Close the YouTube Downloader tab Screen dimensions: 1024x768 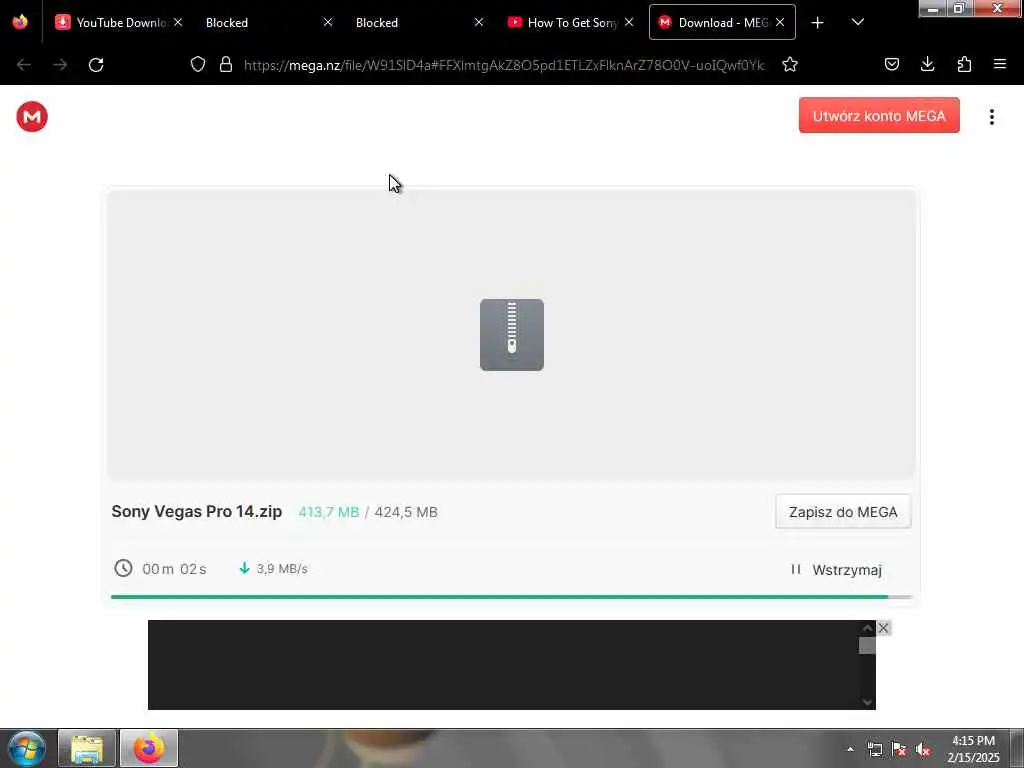pyautogui.click(x=178, y=22)
